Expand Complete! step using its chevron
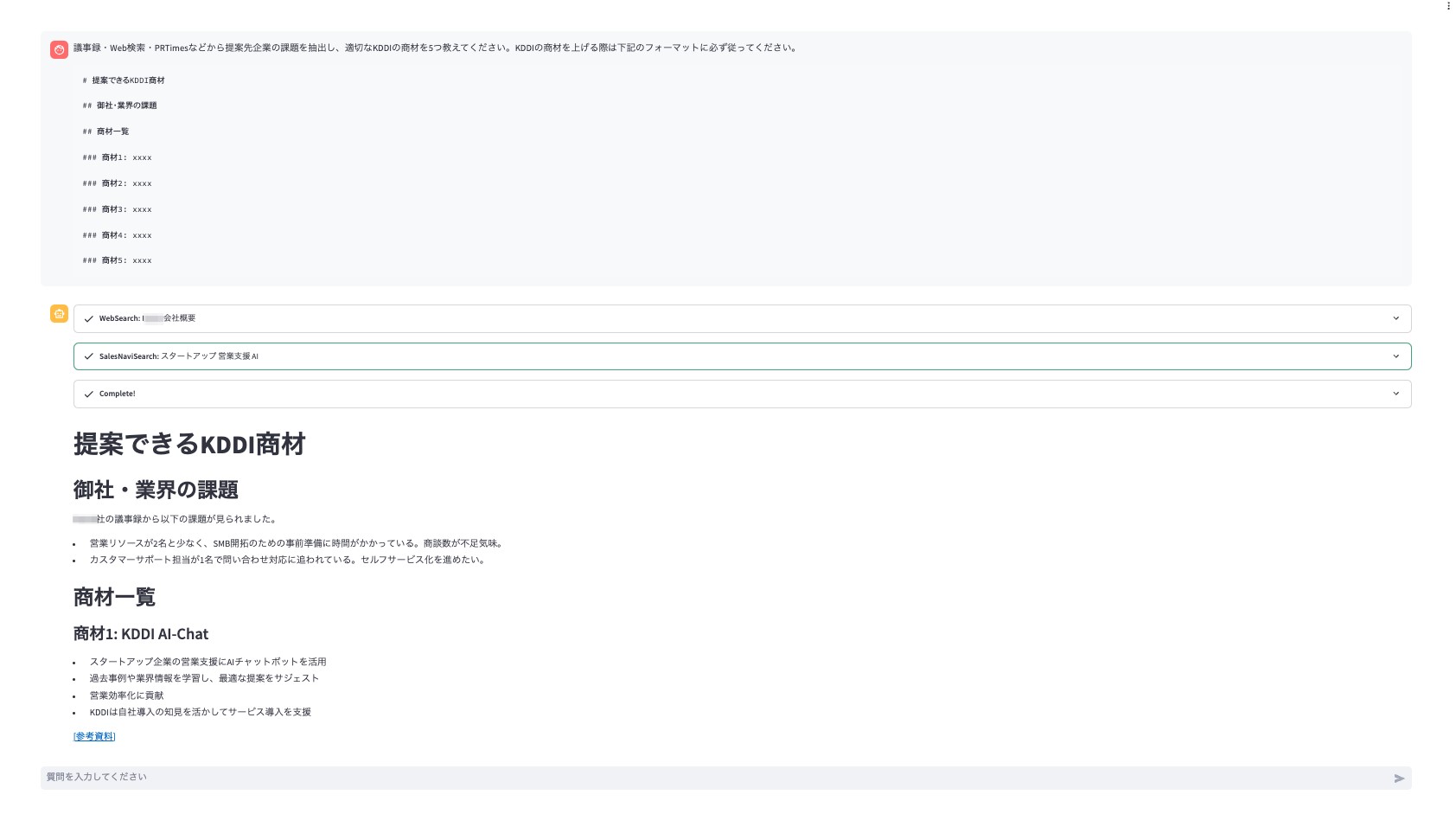Viewport: 1456px width, 814px height. (1395, 394)
